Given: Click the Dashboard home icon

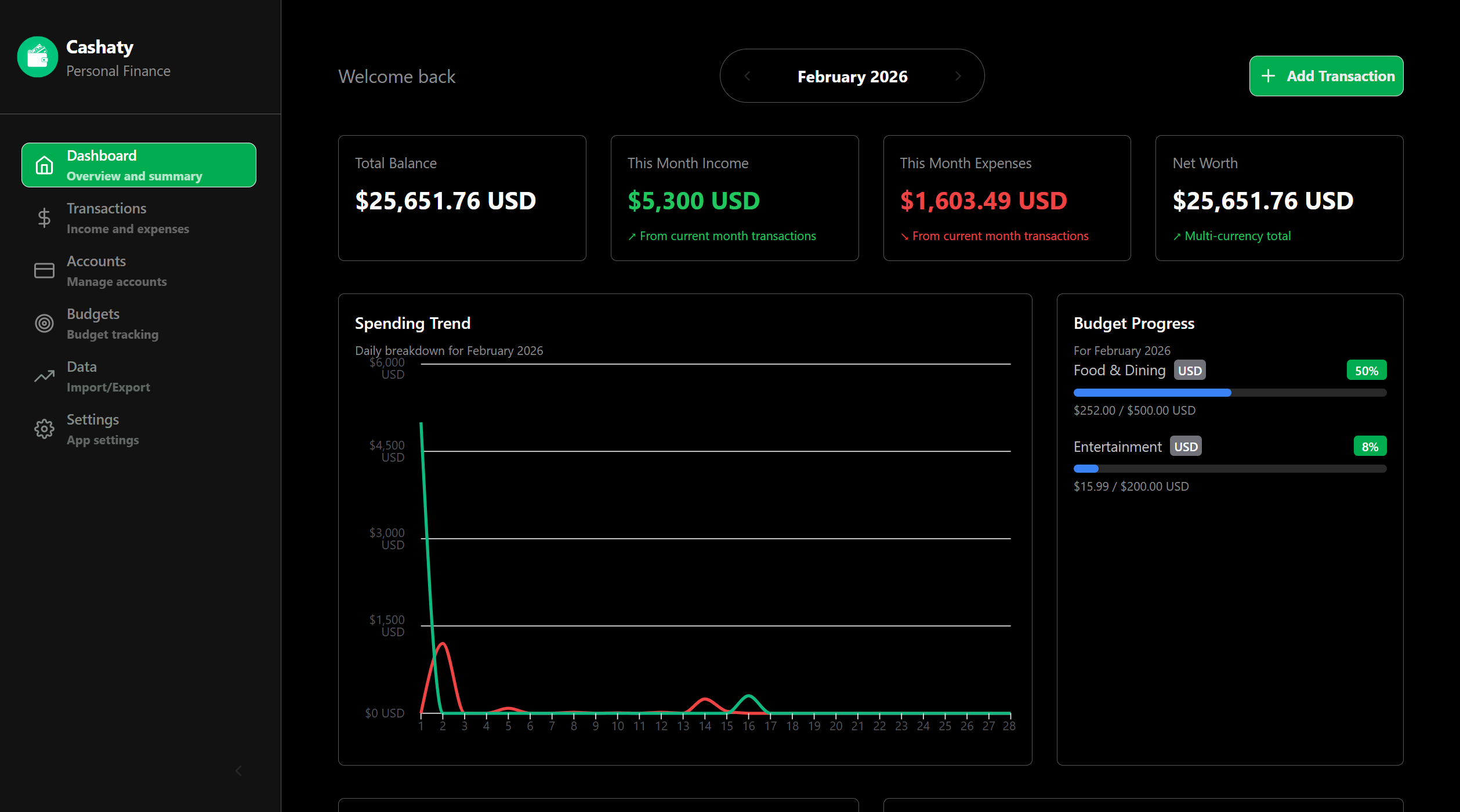Looking at the screenshot, I should [x=44, y=165].
